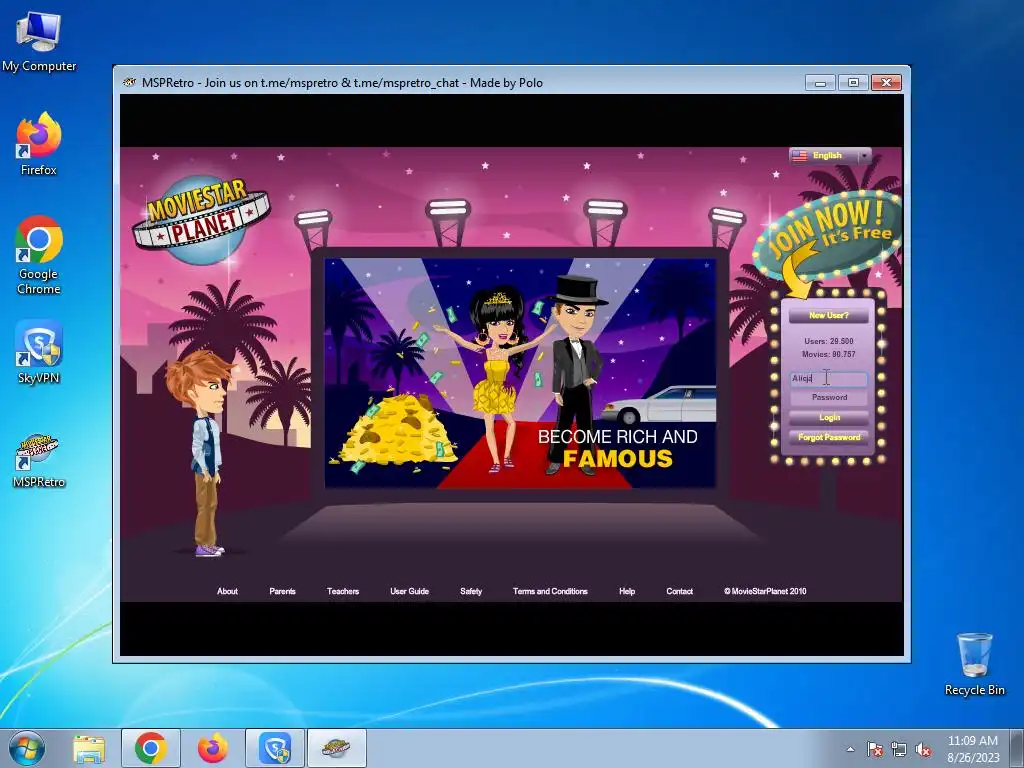Click the MSPRetro window title icon
1024x768 pixels.
[129, 82]
